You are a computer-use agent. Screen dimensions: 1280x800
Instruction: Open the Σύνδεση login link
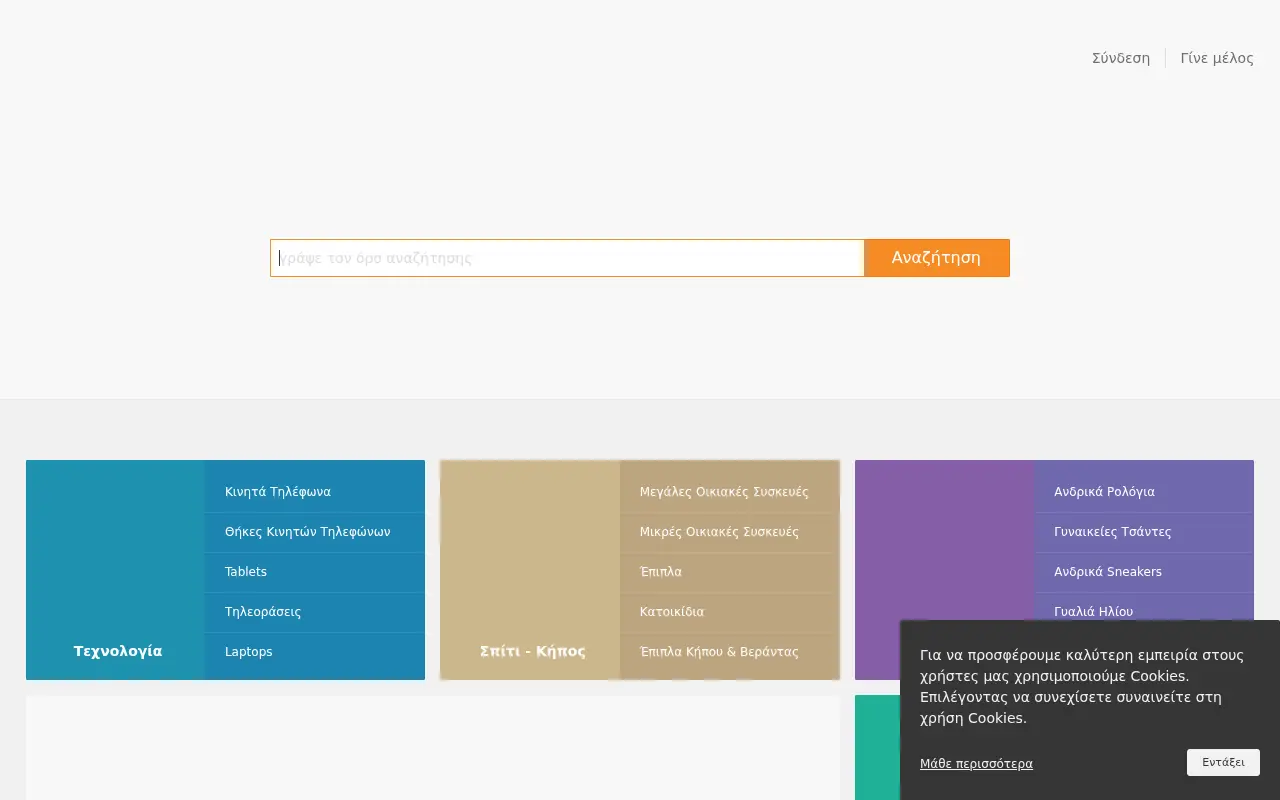[x=1121, y=58]
